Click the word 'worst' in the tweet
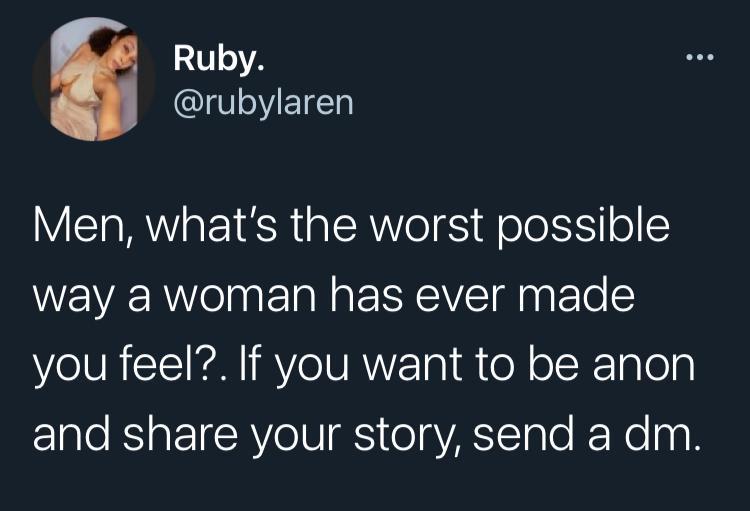This screenshot has width=750, height=511. point(427,225)
